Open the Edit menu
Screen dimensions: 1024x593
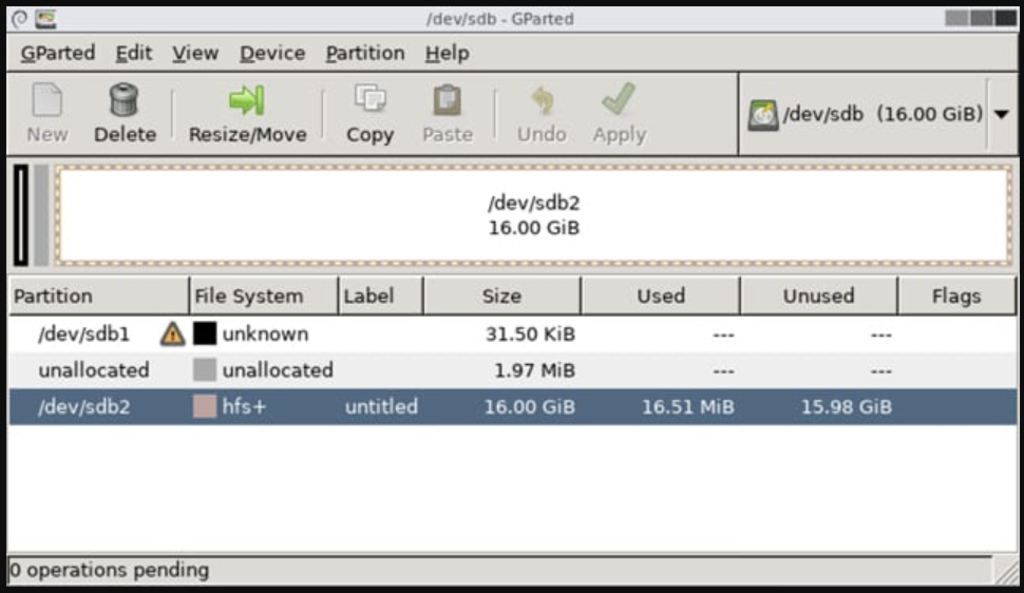134,53
